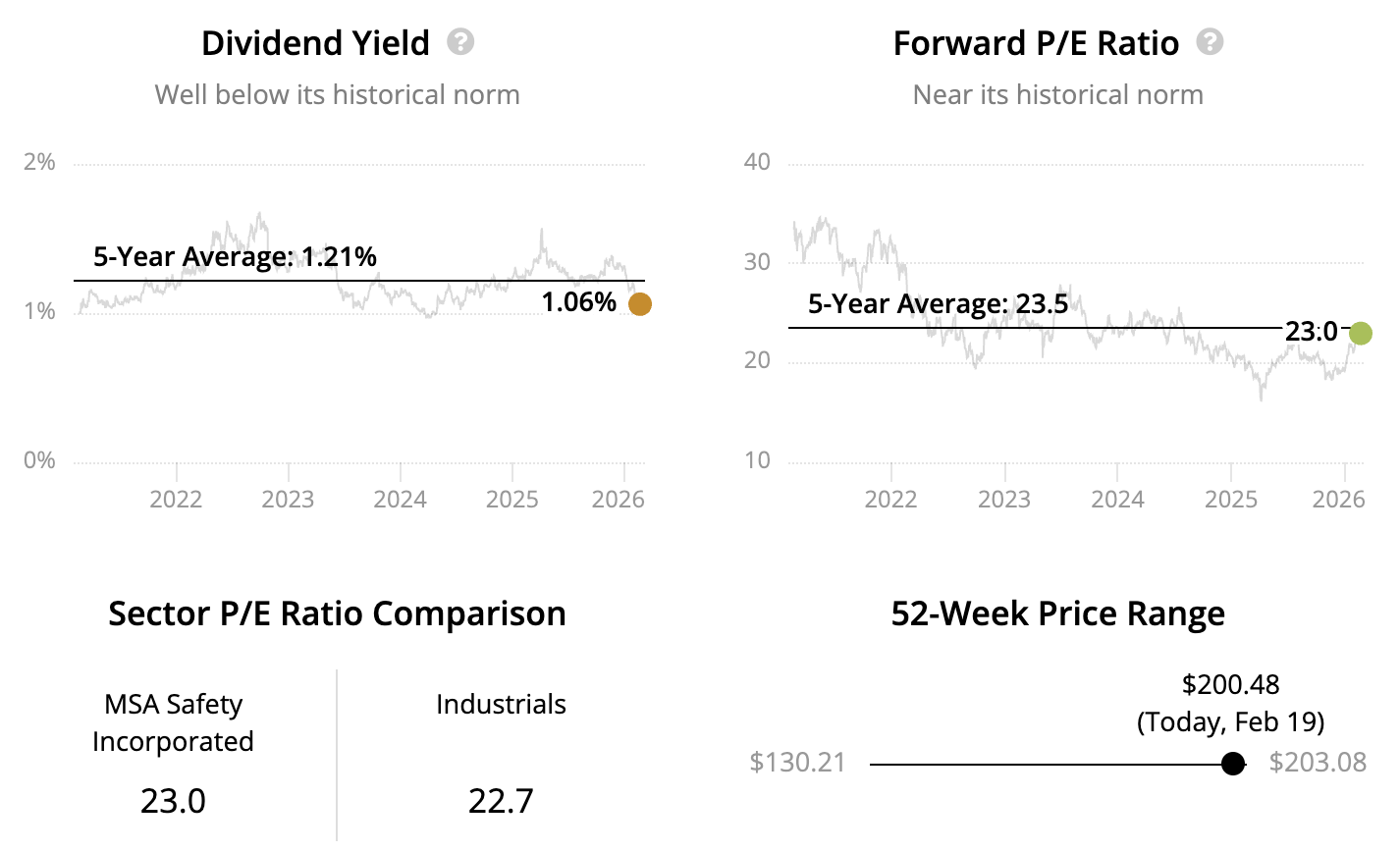Click the 52-week low price $130.21
The width and height of the screenshot is (1400, 852).
coord(797,763)
